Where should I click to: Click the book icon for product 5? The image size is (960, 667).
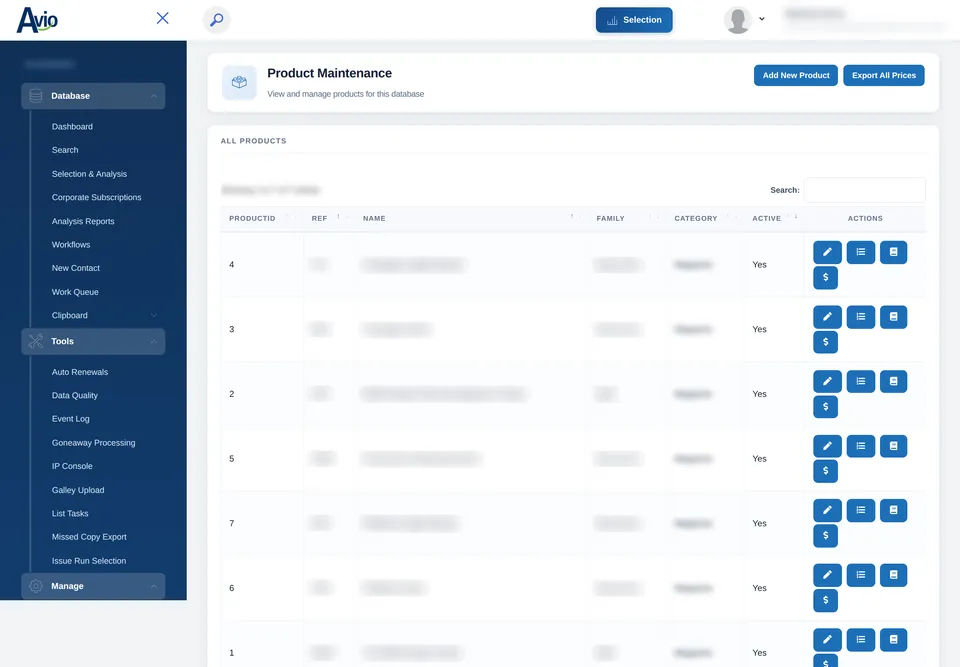click(893, 447)
